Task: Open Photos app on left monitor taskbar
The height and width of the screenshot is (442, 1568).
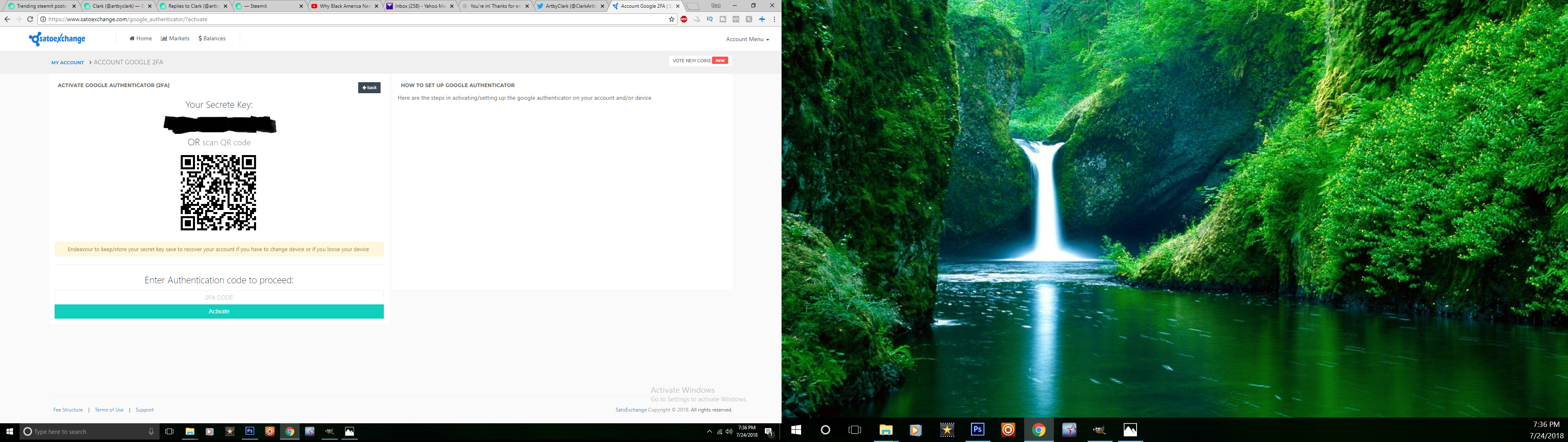Action: click(x=349, y=432)
